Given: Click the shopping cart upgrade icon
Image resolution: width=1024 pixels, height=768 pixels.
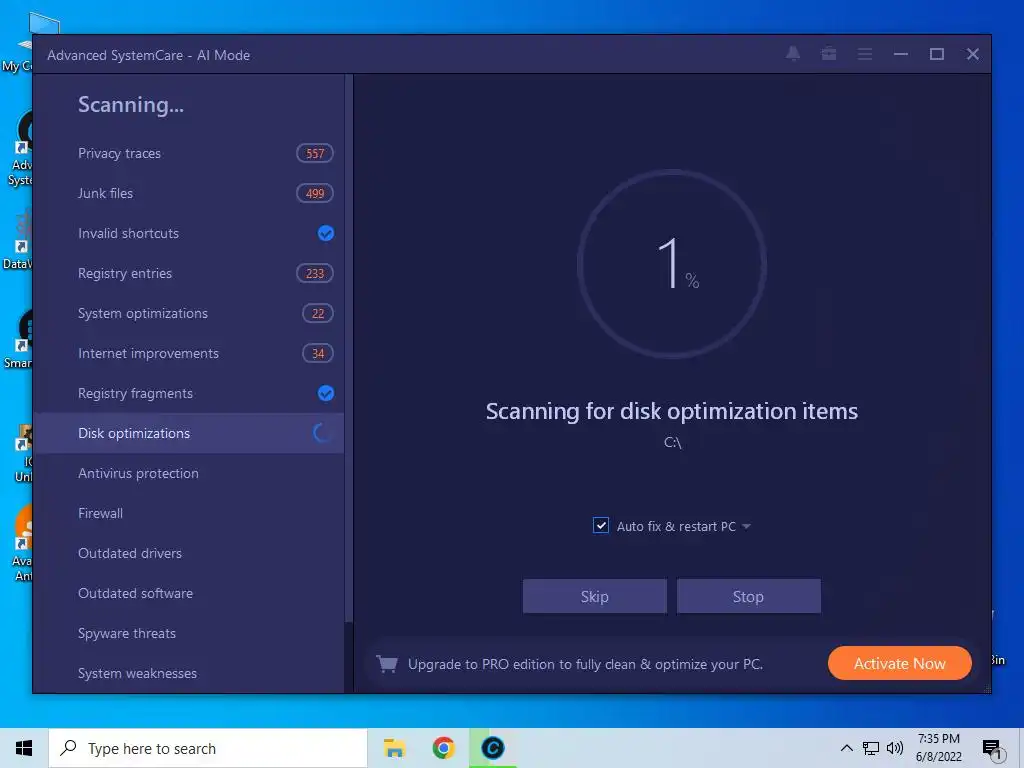Looking at the screenshot, I should click(387, 664).
